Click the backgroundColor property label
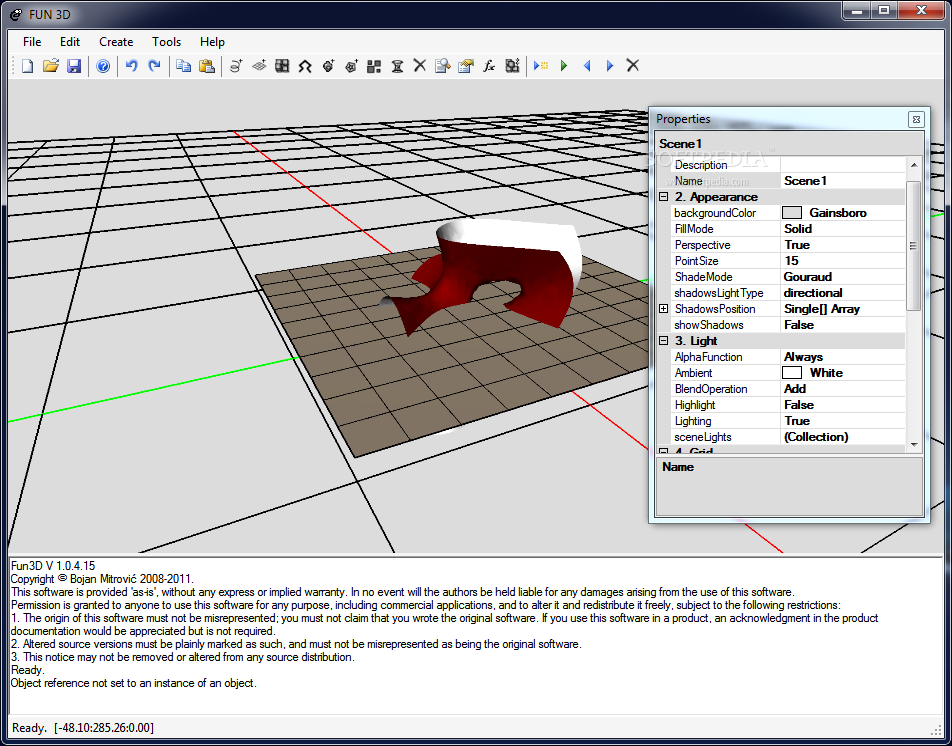The height and width of the screenshot is (746, 952). coord(715,213)
